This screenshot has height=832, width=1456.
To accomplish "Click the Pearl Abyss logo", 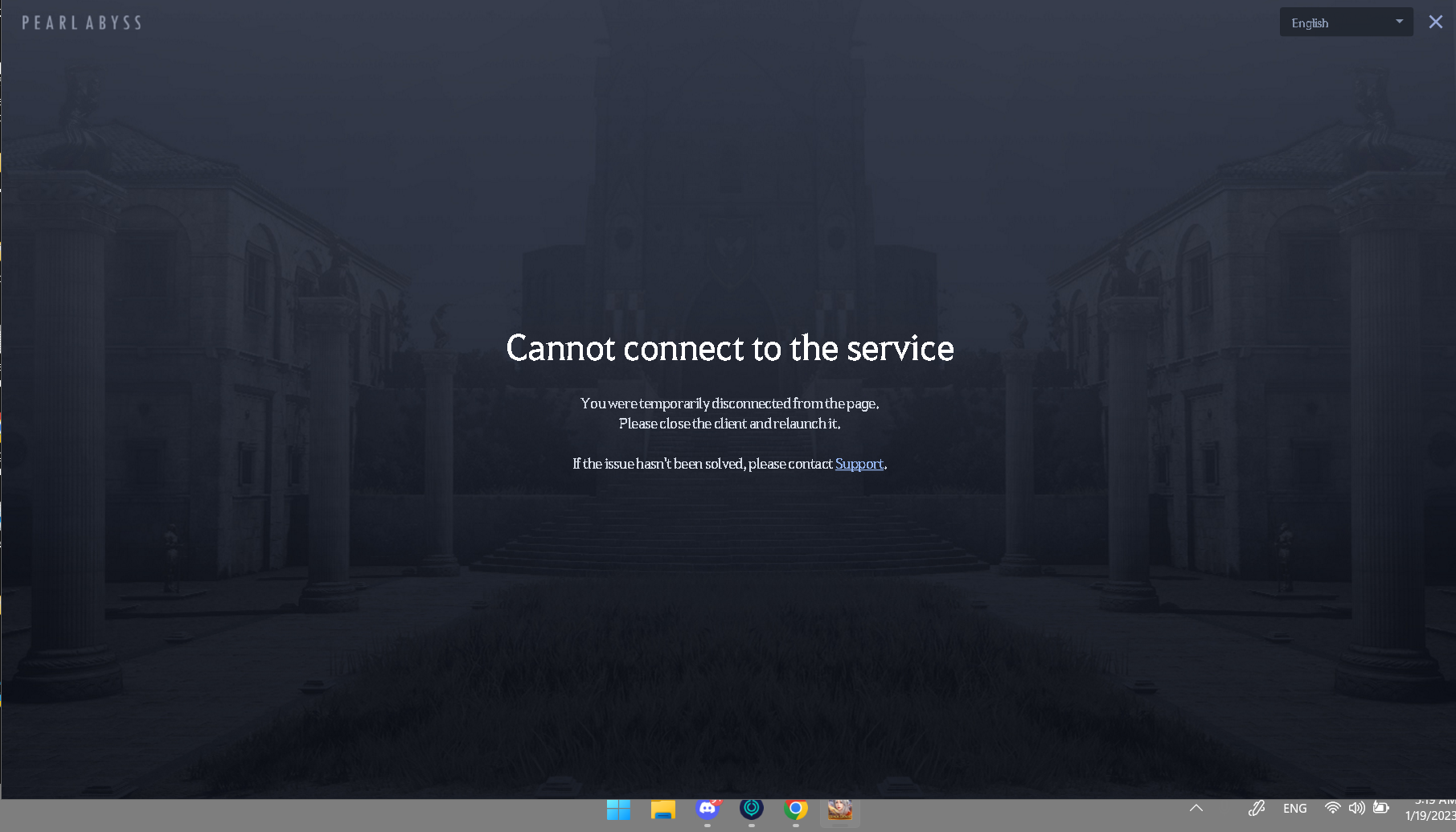I will pyautogui.click(x=81, y=23).
